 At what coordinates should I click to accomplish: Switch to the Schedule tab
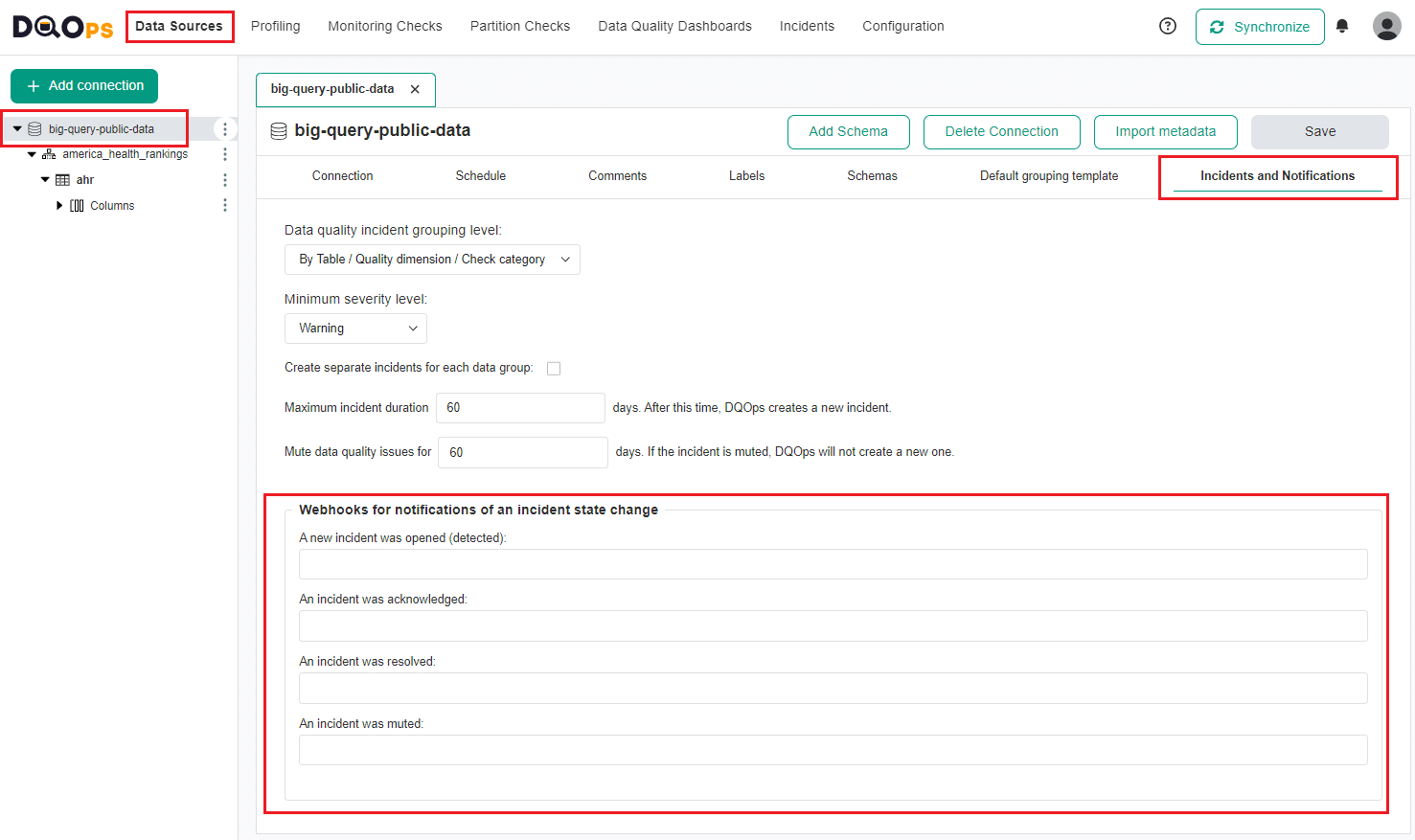click(x=480, y=175)
